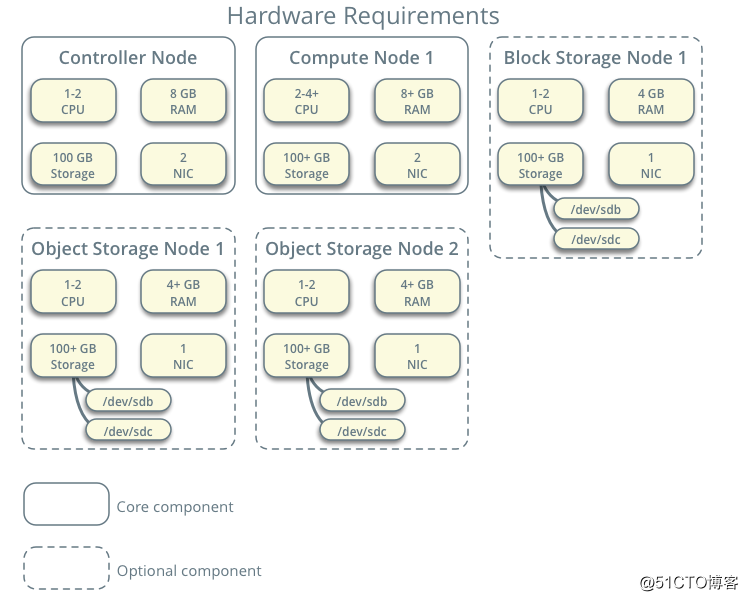Click the dashed Optional component legend box
This screenshot has height=601, width=748.
click(x=66, y=568)
